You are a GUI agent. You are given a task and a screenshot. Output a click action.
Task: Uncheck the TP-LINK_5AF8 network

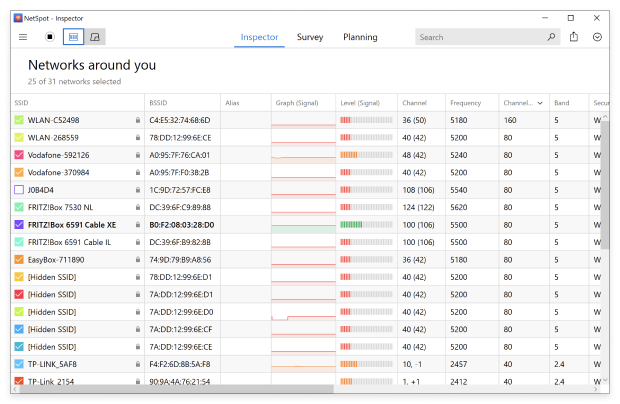(19, 364)
